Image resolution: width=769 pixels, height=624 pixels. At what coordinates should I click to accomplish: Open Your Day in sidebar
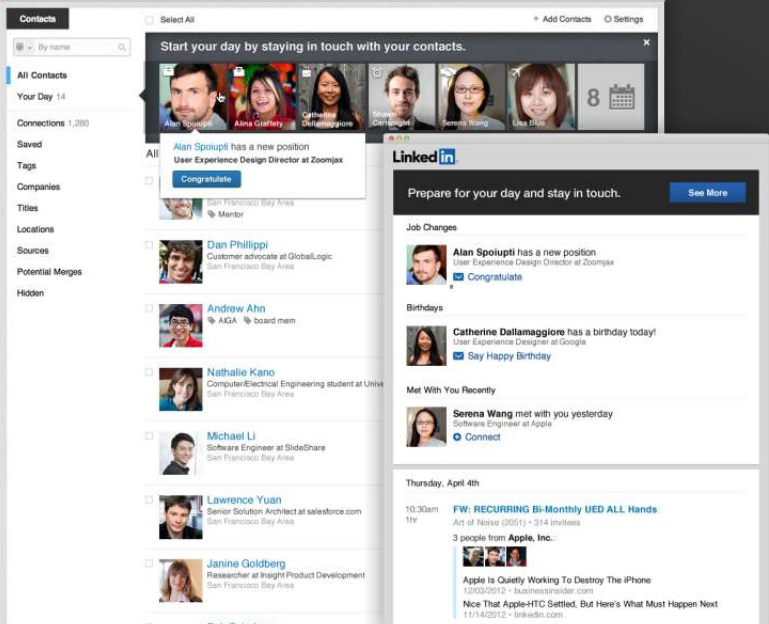(x=35, y=97)
